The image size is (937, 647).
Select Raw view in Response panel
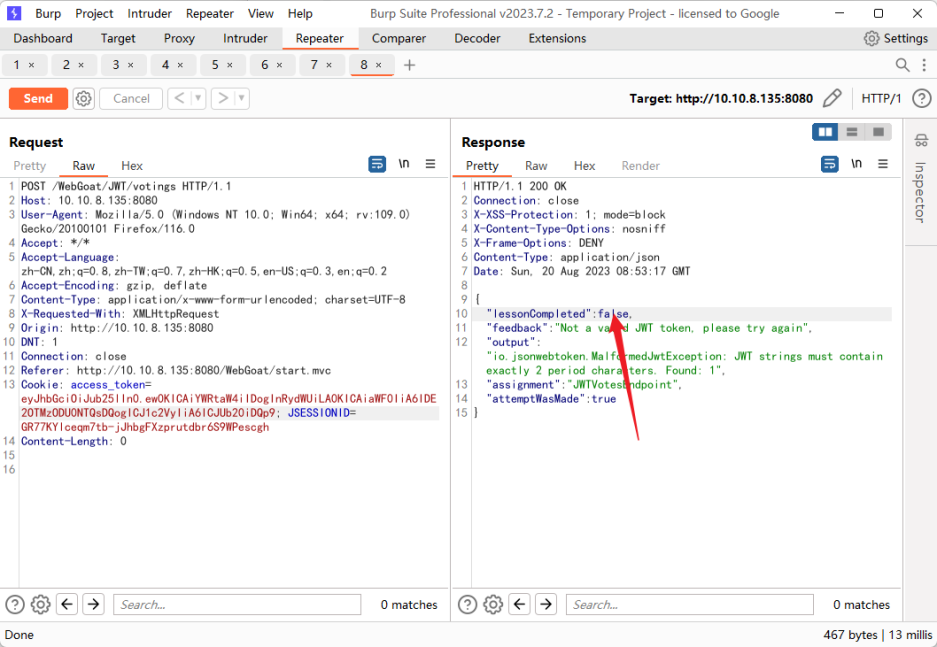536,165
